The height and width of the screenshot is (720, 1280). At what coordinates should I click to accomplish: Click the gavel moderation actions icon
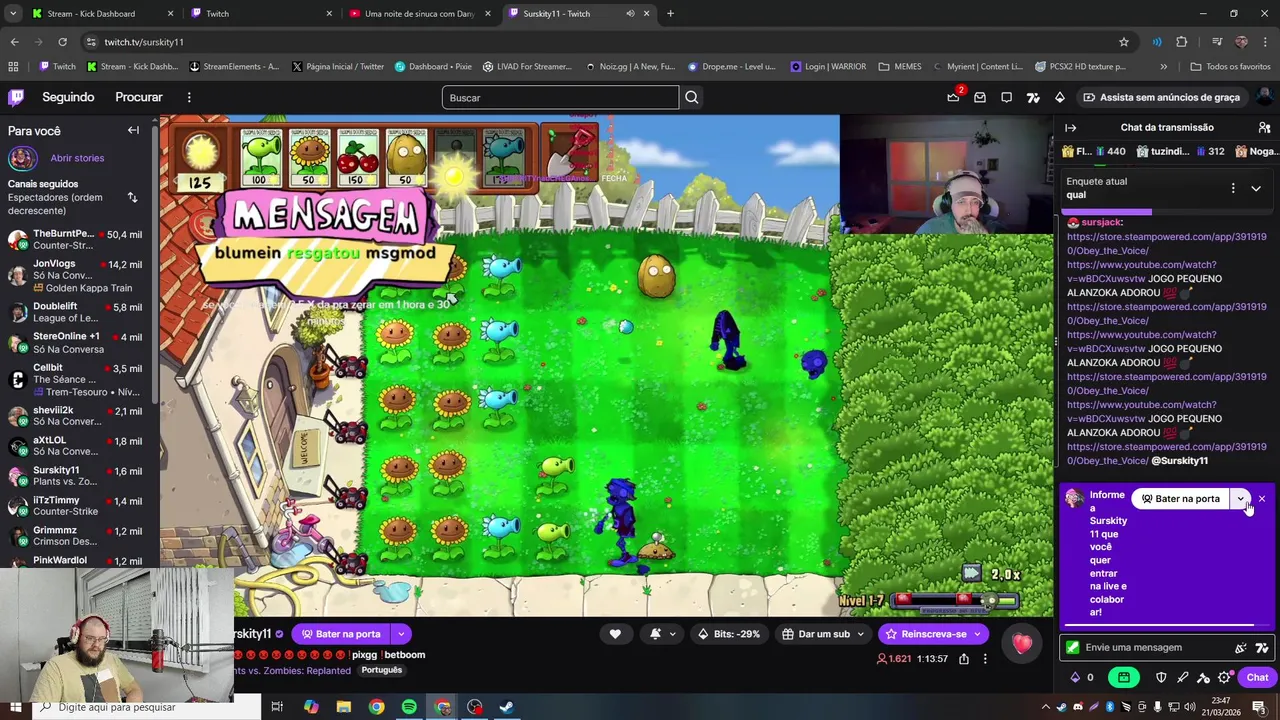tap(1203, 677)
